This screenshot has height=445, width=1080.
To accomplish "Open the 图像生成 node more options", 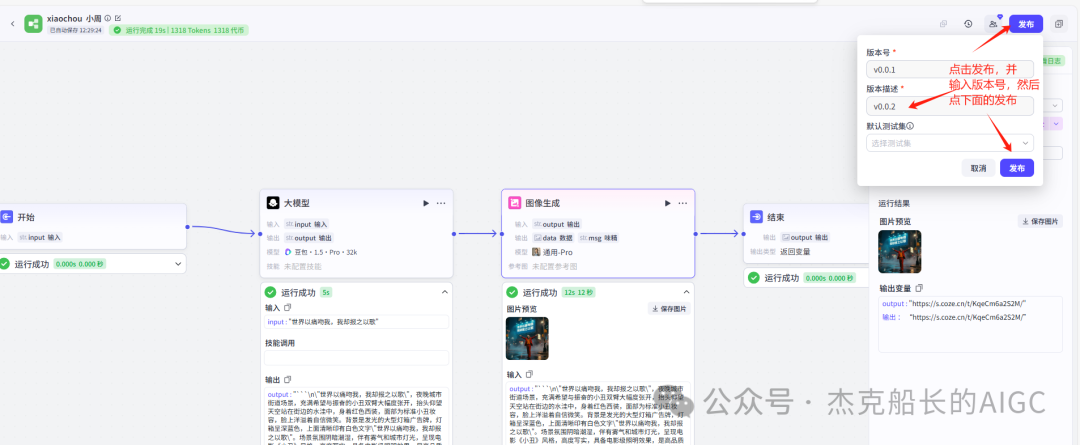I will (683, 203).
